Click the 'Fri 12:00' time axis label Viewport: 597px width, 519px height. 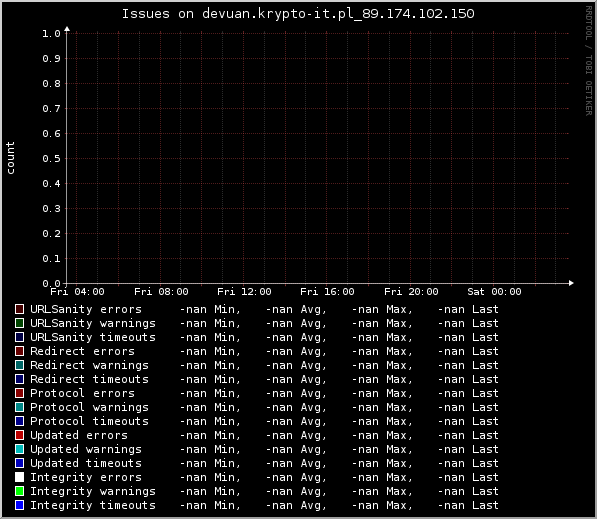[244, 292]
